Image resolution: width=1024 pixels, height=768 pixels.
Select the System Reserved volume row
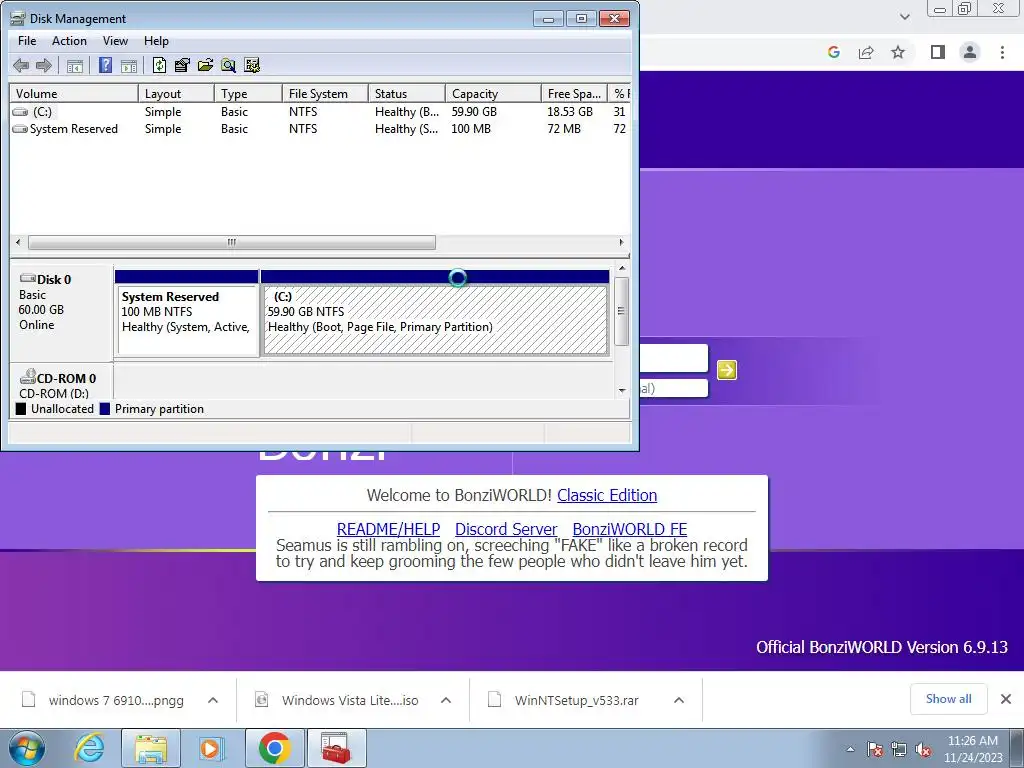[320, 129]
